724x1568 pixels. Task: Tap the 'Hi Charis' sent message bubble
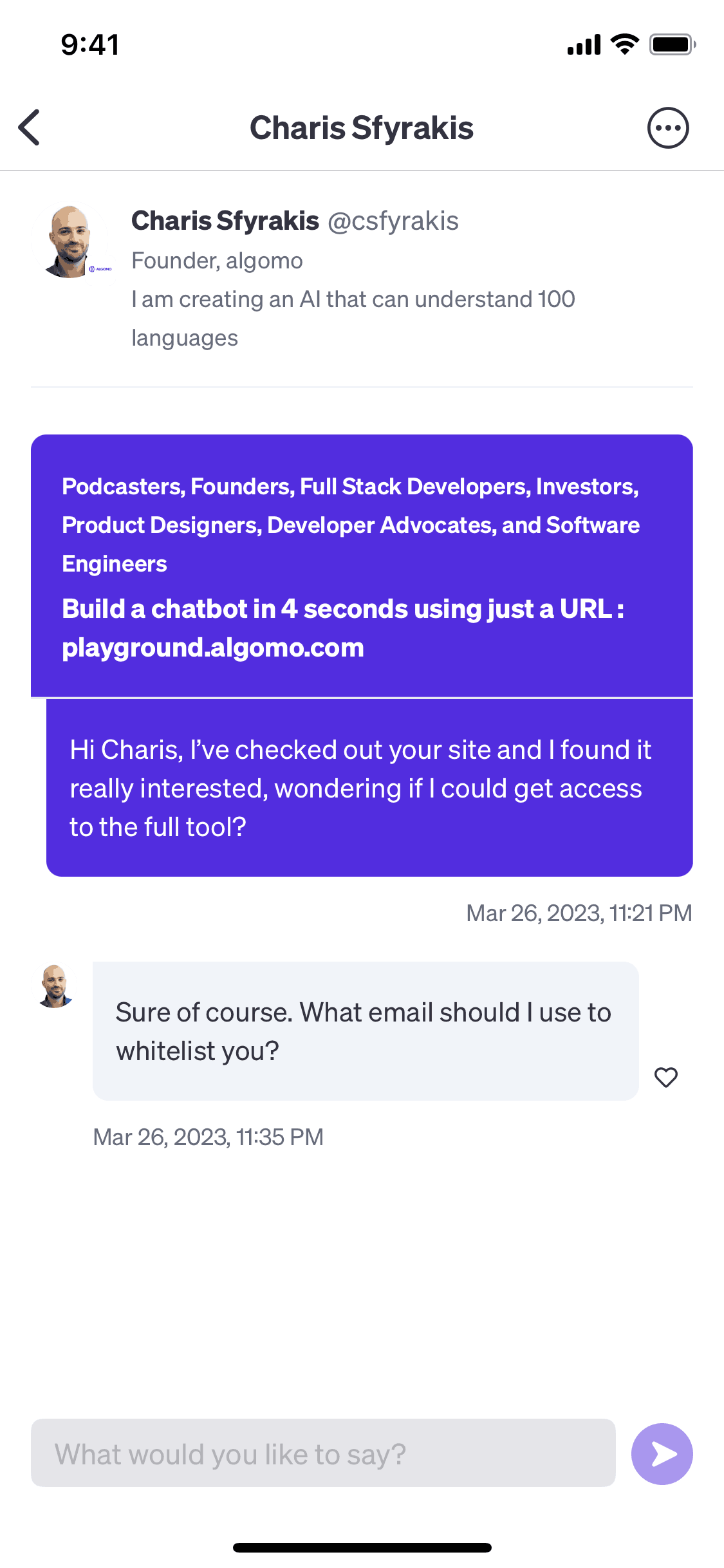[369, 788]
